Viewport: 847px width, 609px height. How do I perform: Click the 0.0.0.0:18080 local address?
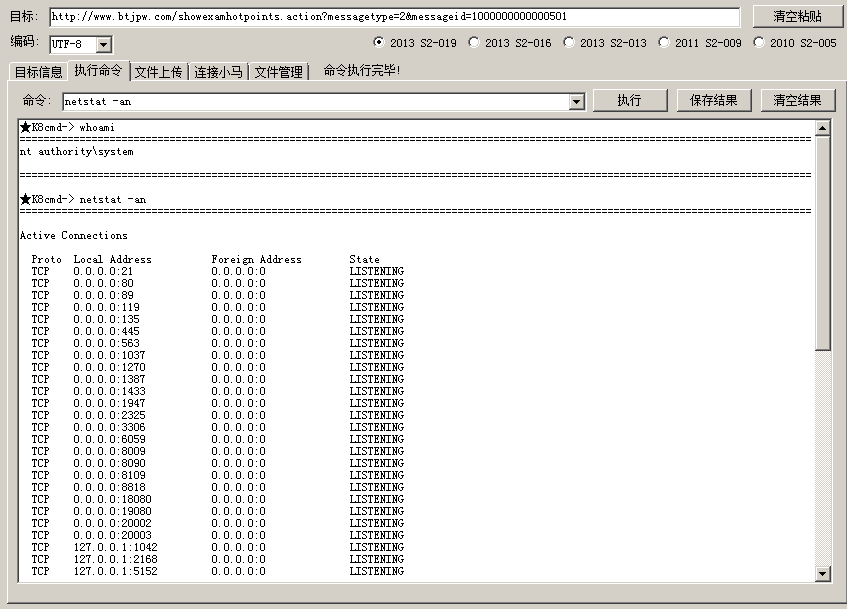[x=112, y=499]
